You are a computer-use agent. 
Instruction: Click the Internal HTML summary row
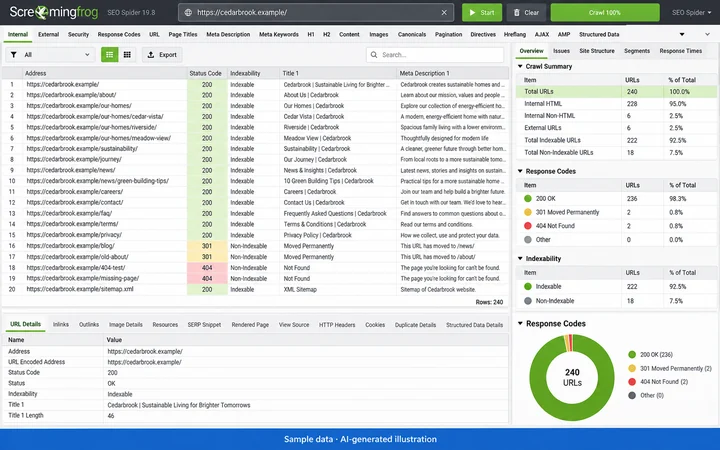[x=616, y=104]
